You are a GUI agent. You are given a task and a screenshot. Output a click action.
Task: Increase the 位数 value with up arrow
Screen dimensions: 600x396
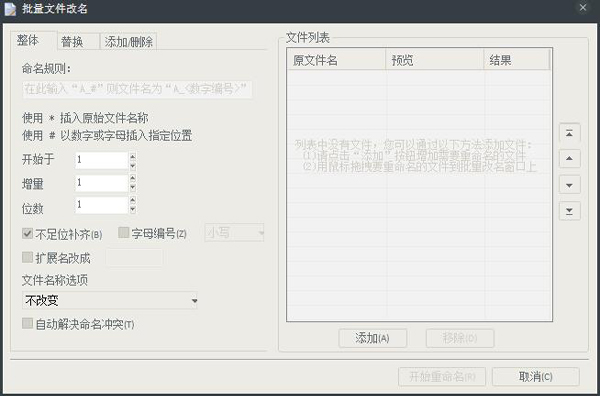coord(133,200)
